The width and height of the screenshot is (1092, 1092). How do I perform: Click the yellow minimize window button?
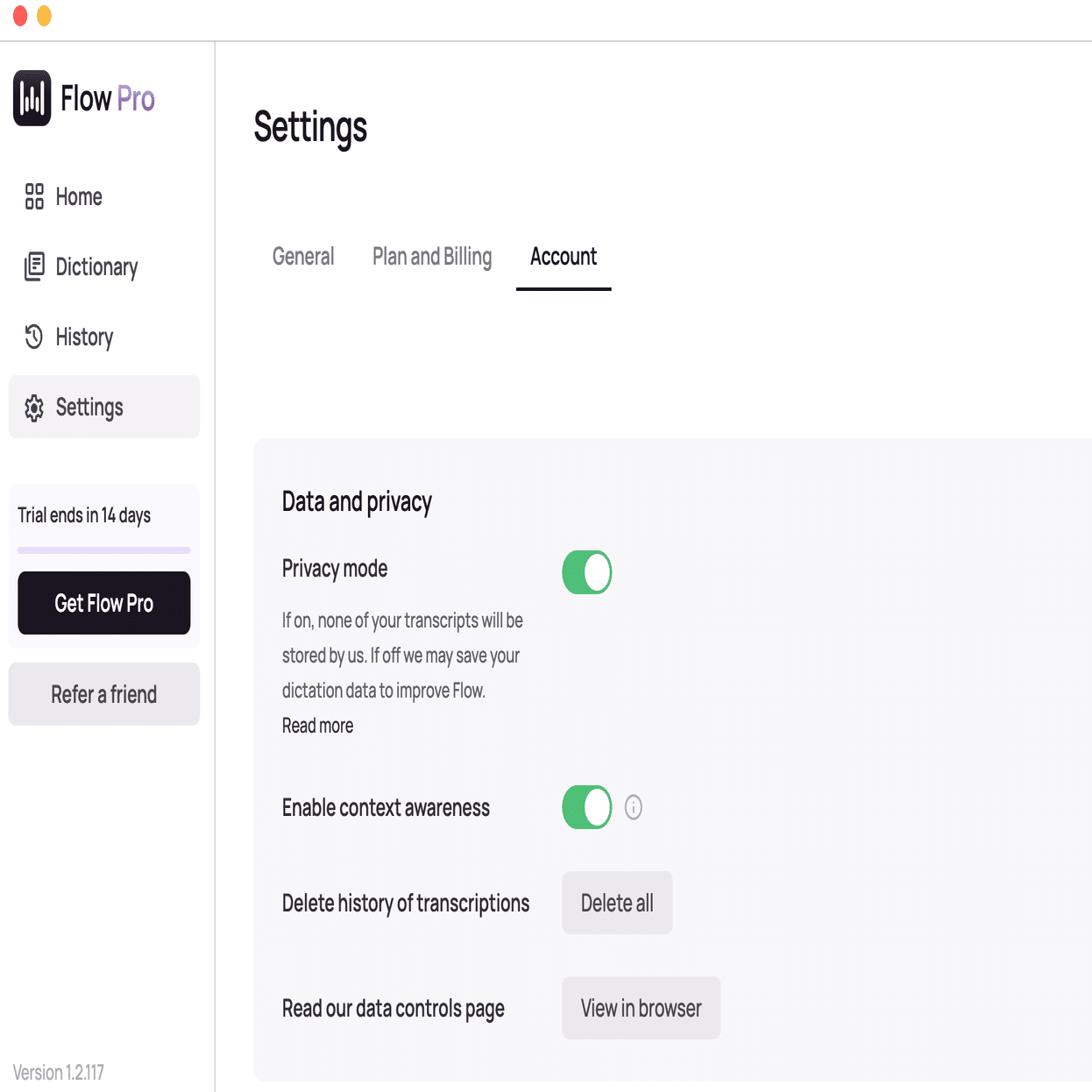point(44,16)
